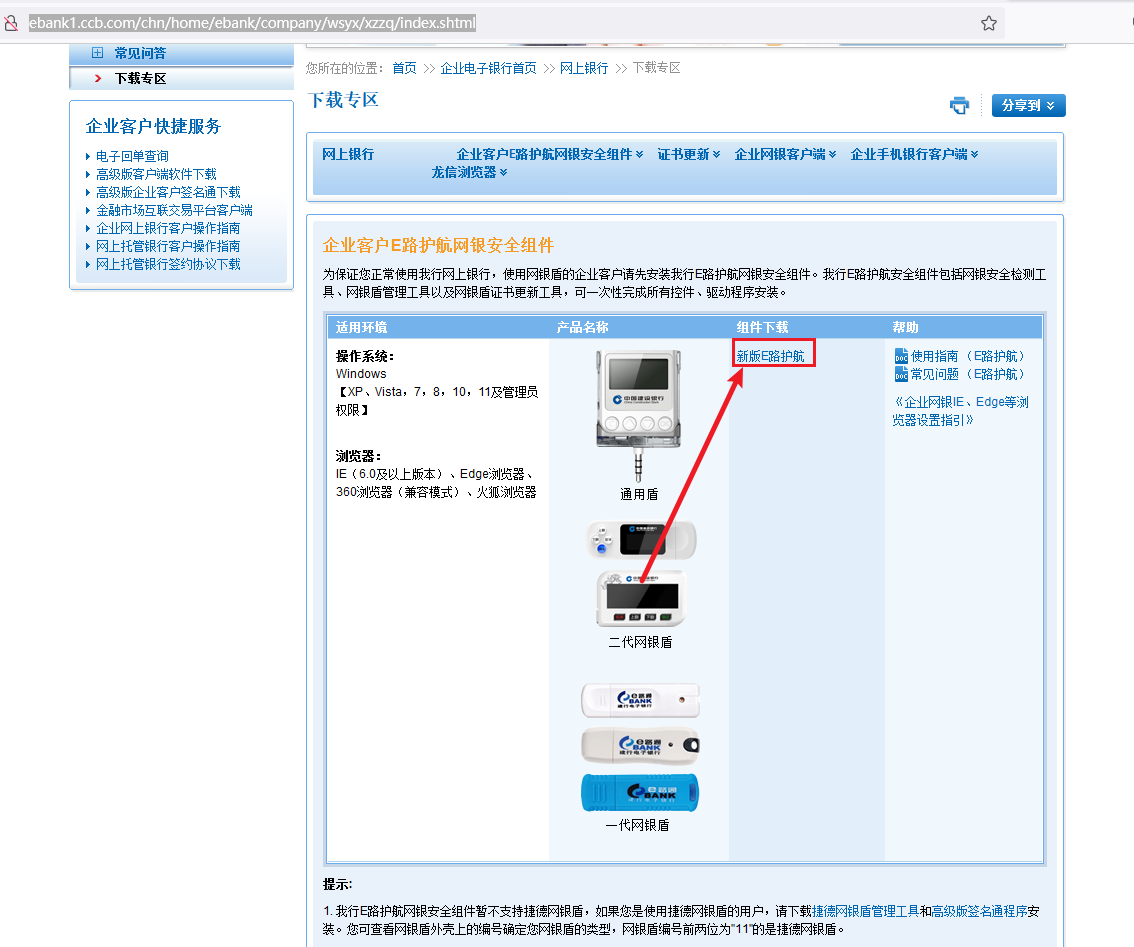The height and width of the screenshot is (947, 1134).
Task: Open 企业网银IE、Edge等浏览器设置指引 link
Action: coord(960,411)
